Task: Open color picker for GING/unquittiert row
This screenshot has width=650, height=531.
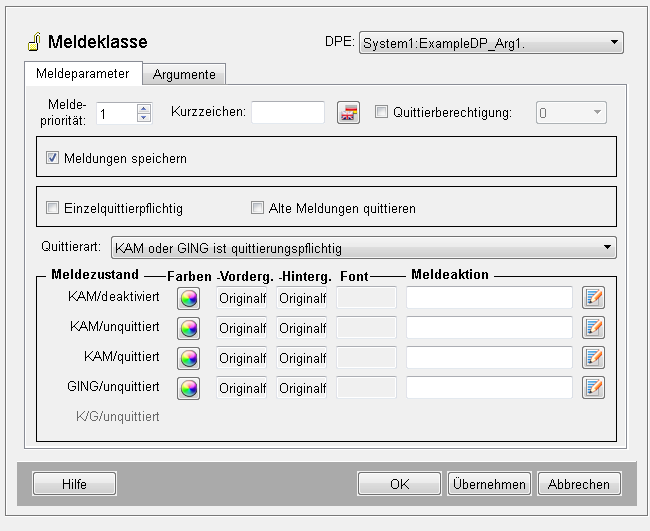Action: pos(189,388)
